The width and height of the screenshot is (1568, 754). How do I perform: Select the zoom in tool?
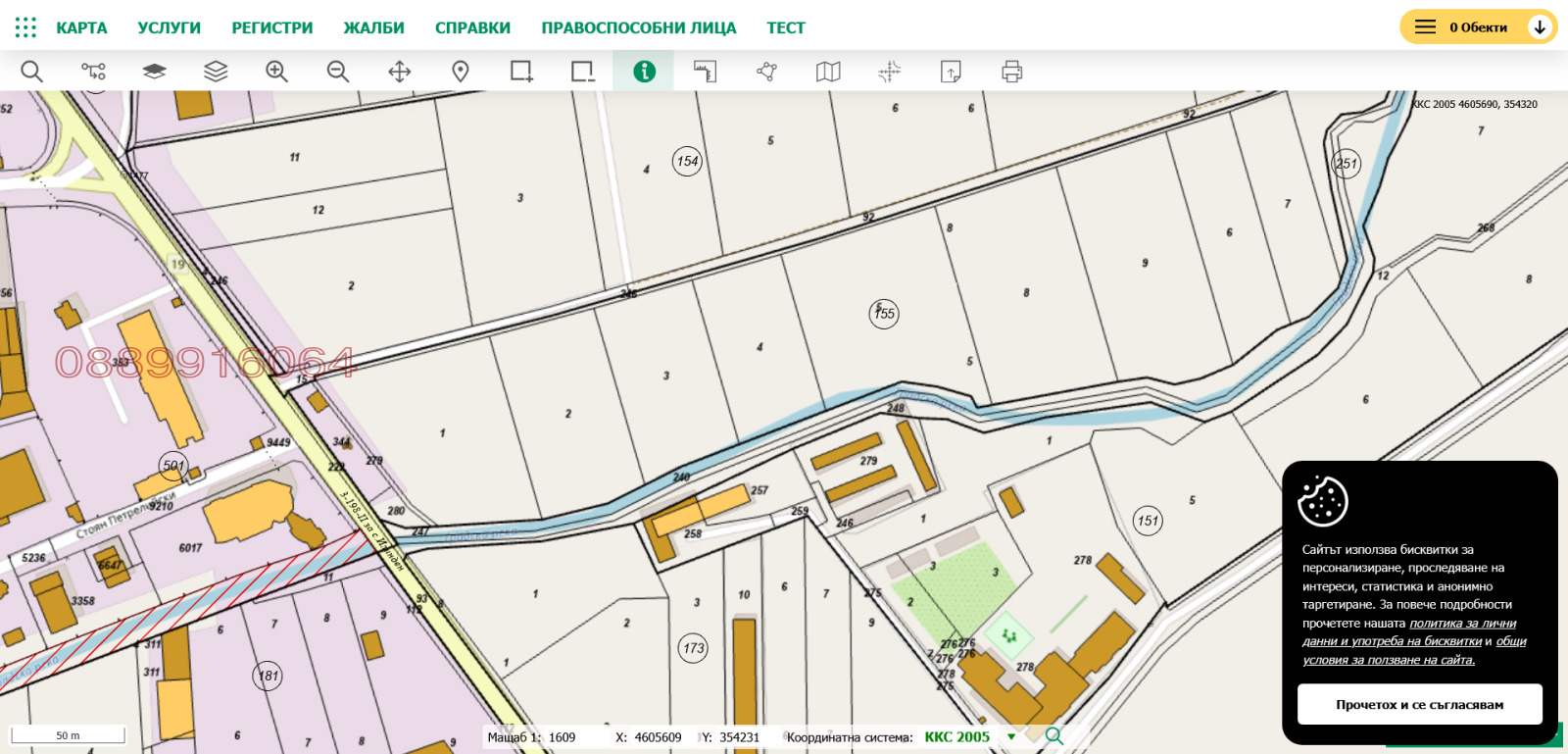coord(276,72)
